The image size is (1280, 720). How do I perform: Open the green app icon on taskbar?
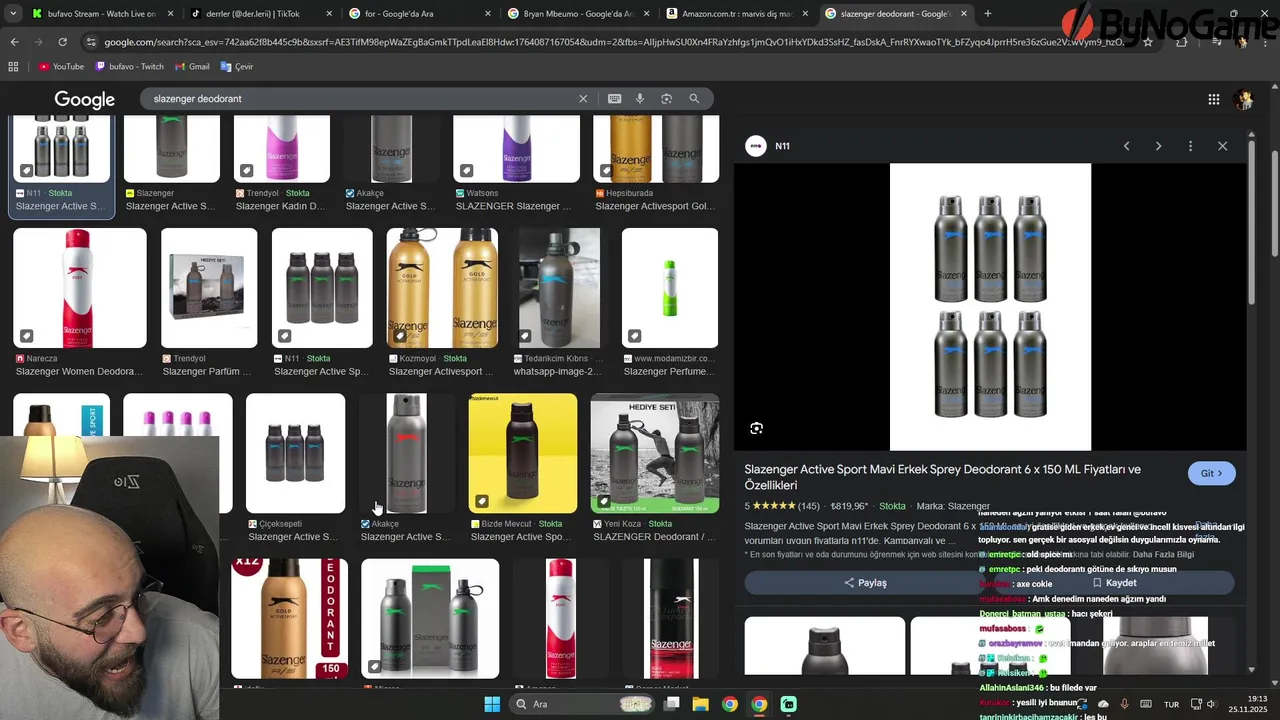coord(789,704)
